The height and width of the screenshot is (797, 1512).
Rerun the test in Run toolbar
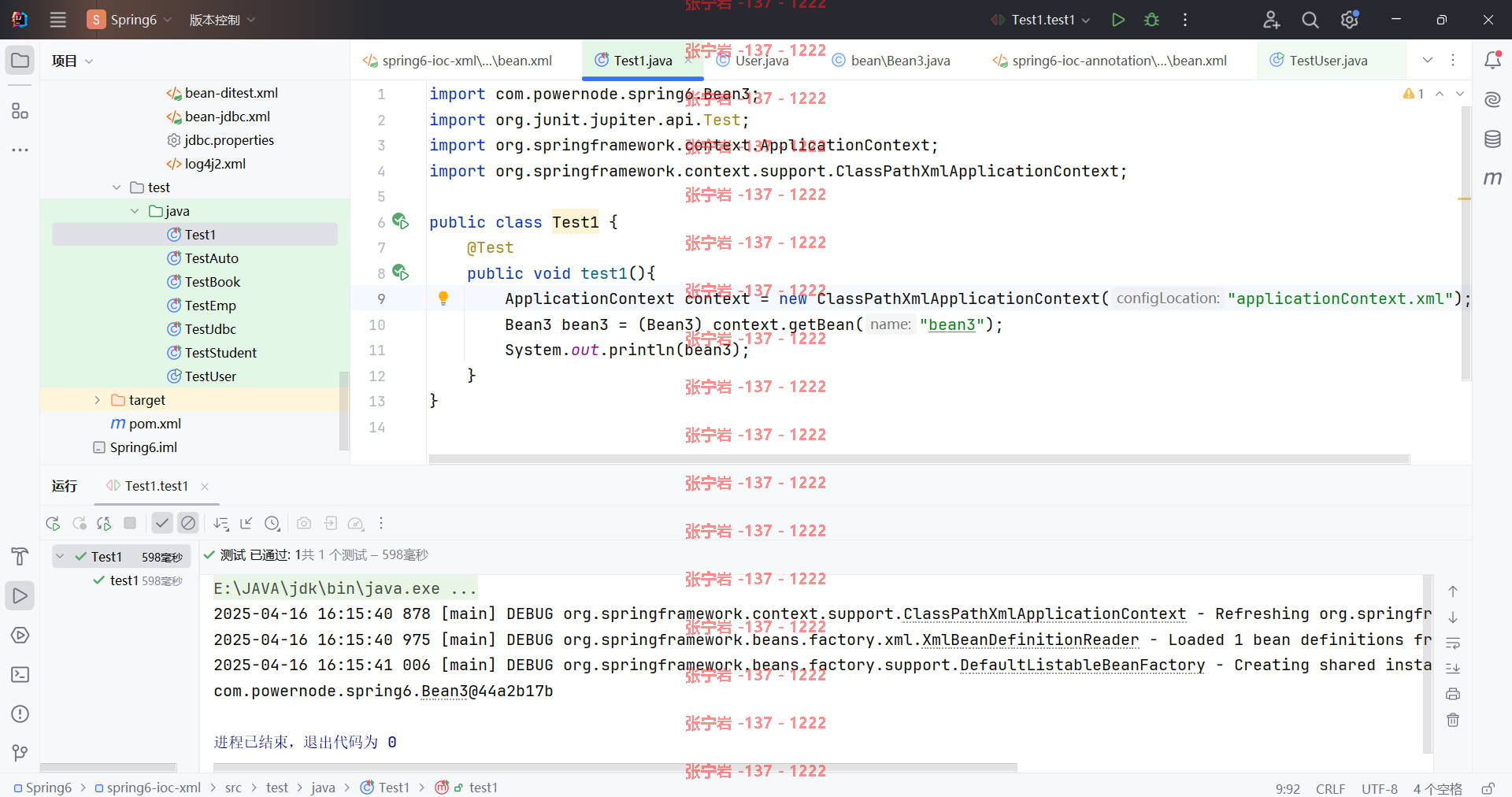[x=53, y=523]
